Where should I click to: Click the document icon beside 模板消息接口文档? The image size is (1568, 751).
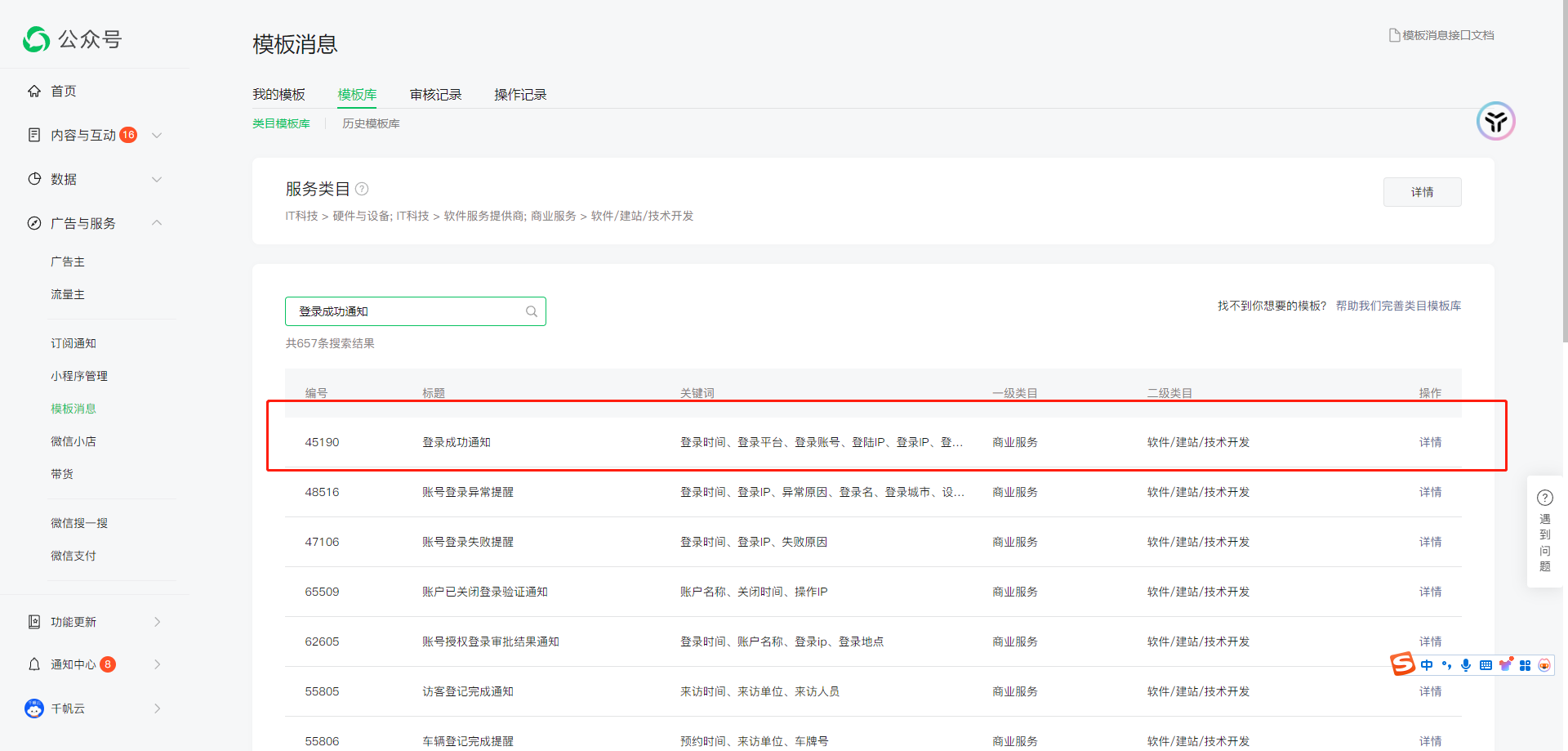1395,35
